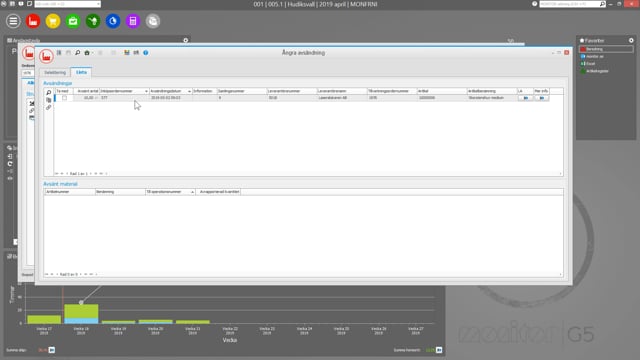This screenshot has width=640, height=360.
Task: Open the Till operationsnummer column sort arrow
Action: pyautogui.click(x=193, y=192)
